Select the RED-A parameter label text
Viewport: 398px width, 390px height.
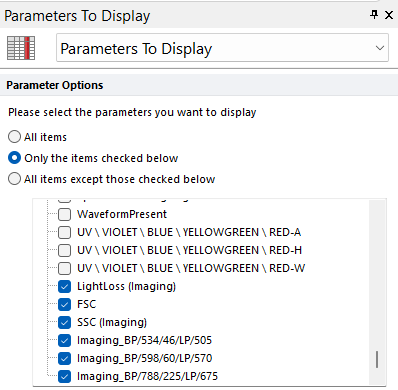(x=189, y=232)
